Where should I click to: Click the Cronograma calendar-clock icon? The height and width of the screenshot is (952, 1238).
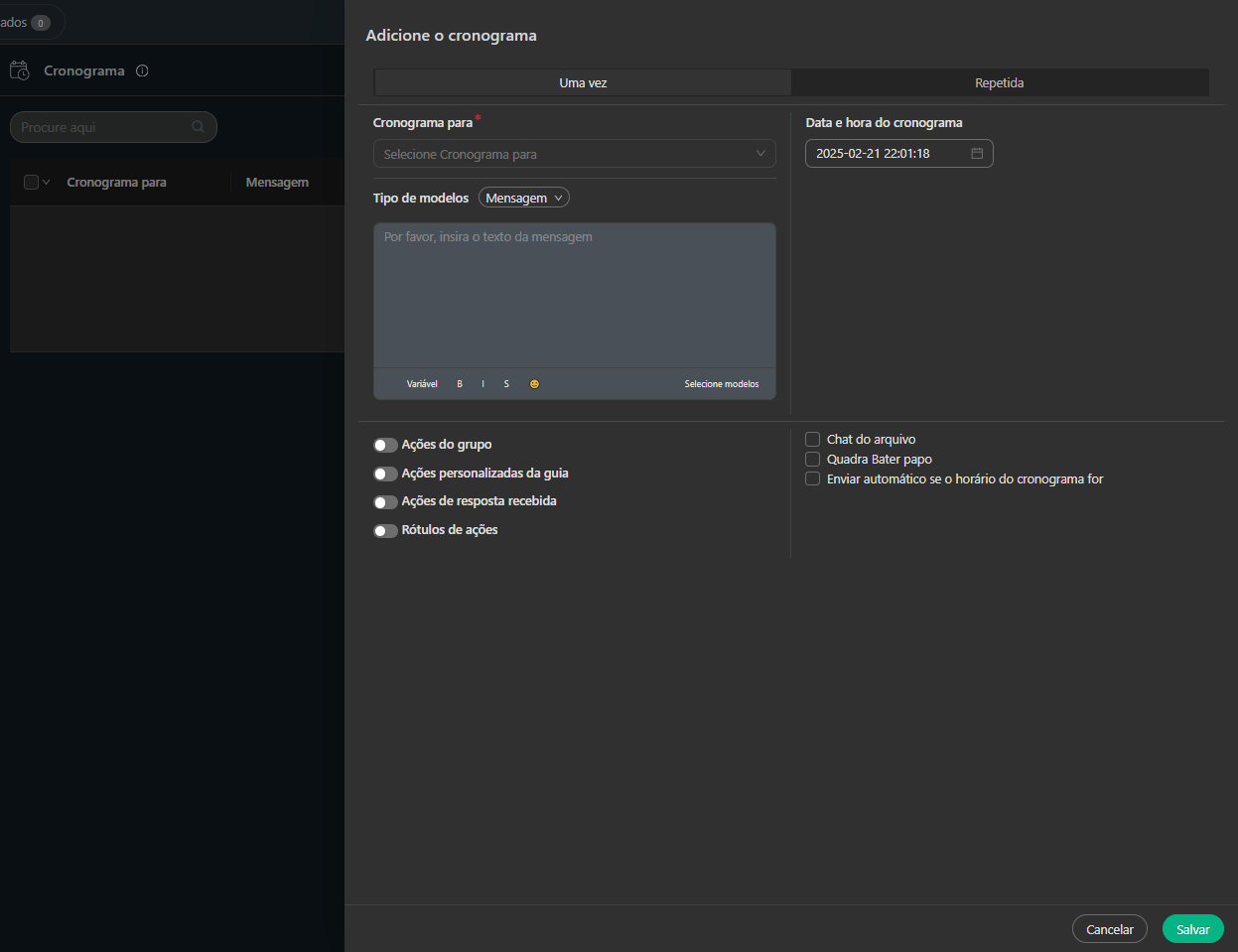point(20,70)
